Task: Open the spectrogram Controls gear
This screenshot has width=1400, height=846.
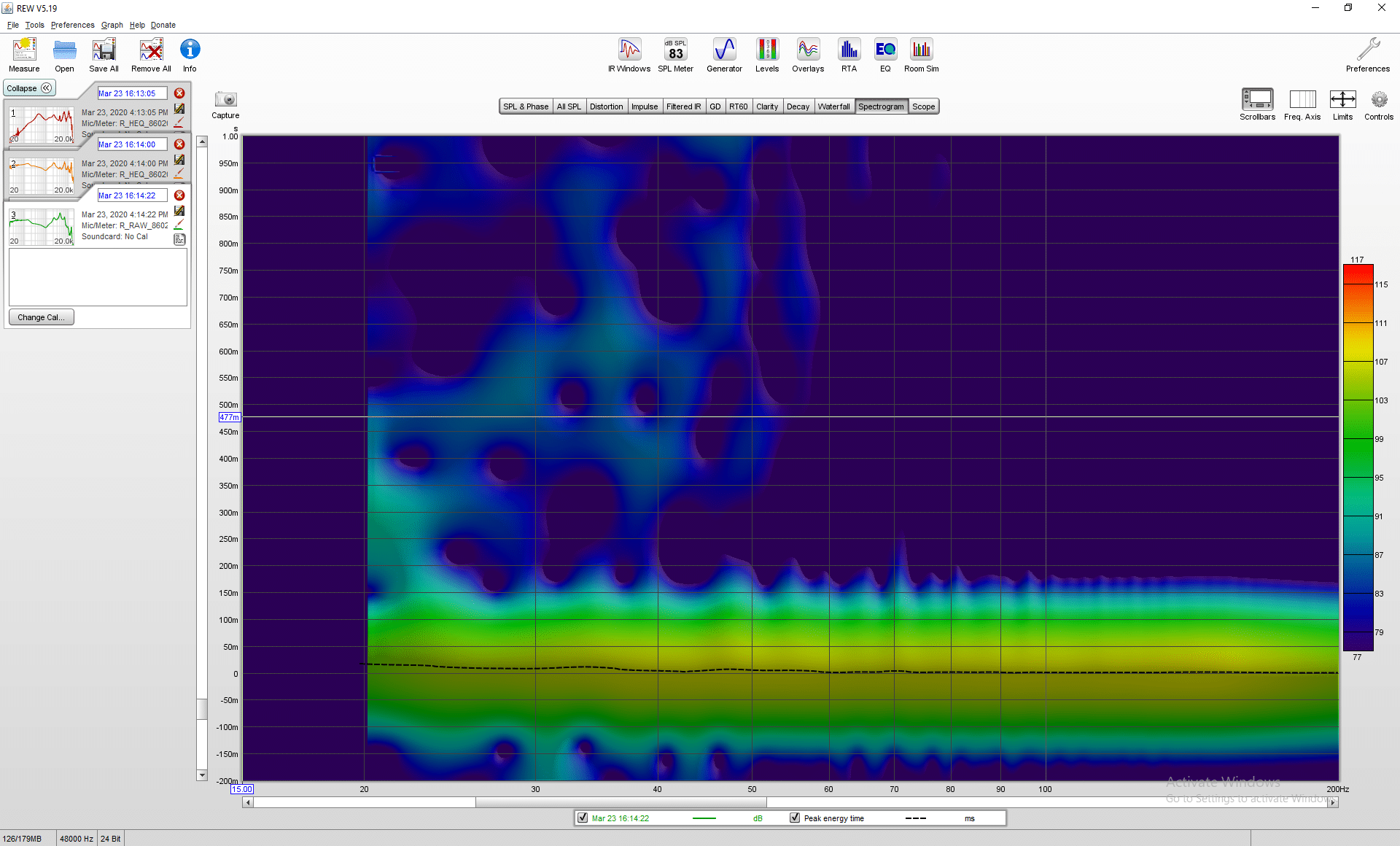Action: point(1379,104)
